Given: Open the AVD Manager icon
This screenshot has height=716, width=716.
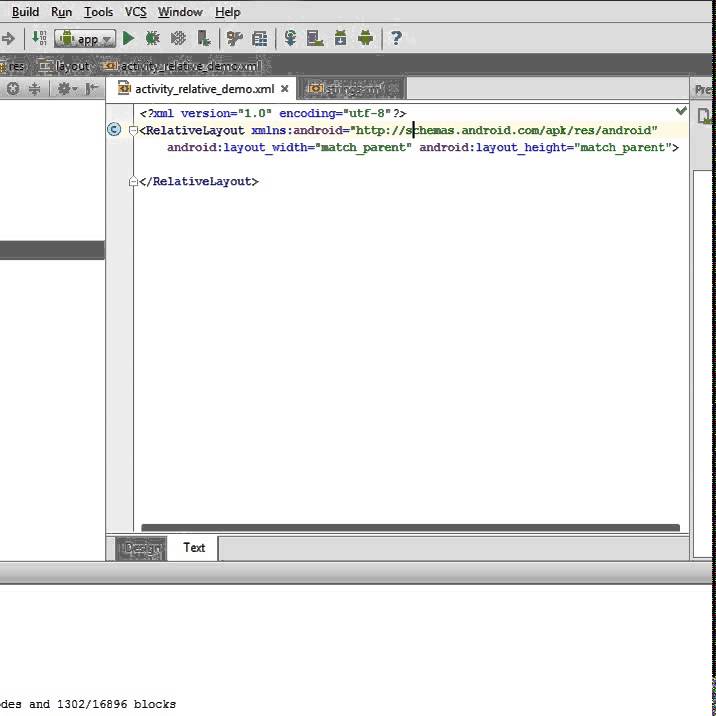Looking at the screenshot, I should pos(315,38).
